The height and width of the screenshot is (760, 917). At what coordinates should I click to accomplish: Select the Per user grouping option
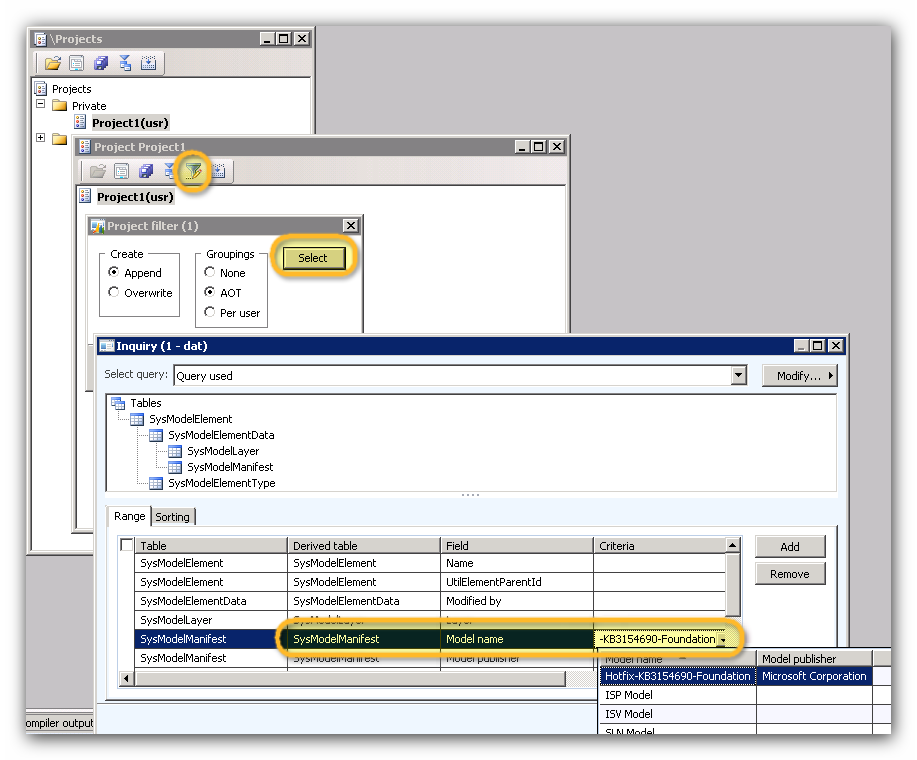(210, 313)
